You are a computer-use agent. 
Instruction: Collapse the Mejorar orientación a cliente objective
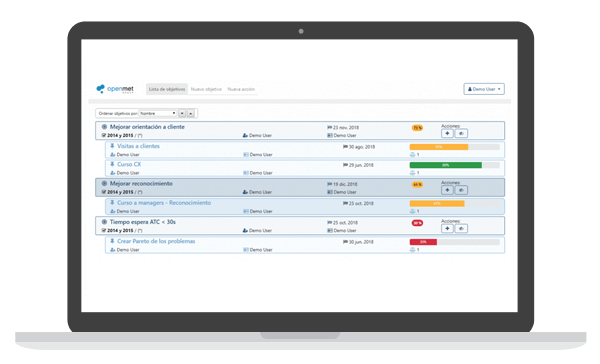(104, 127)
